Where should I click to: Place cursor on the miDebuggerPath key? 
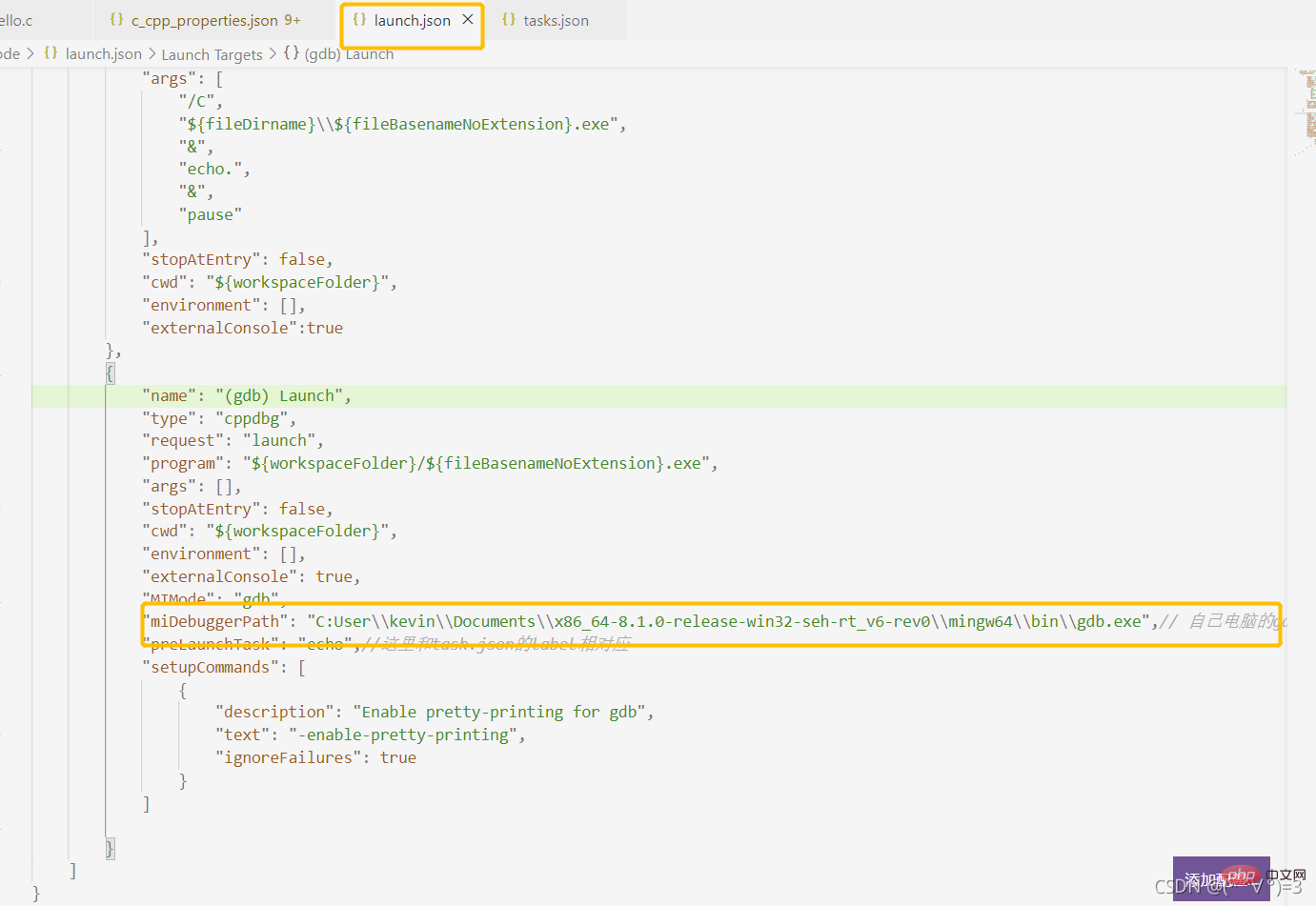[x=215, y=621]
